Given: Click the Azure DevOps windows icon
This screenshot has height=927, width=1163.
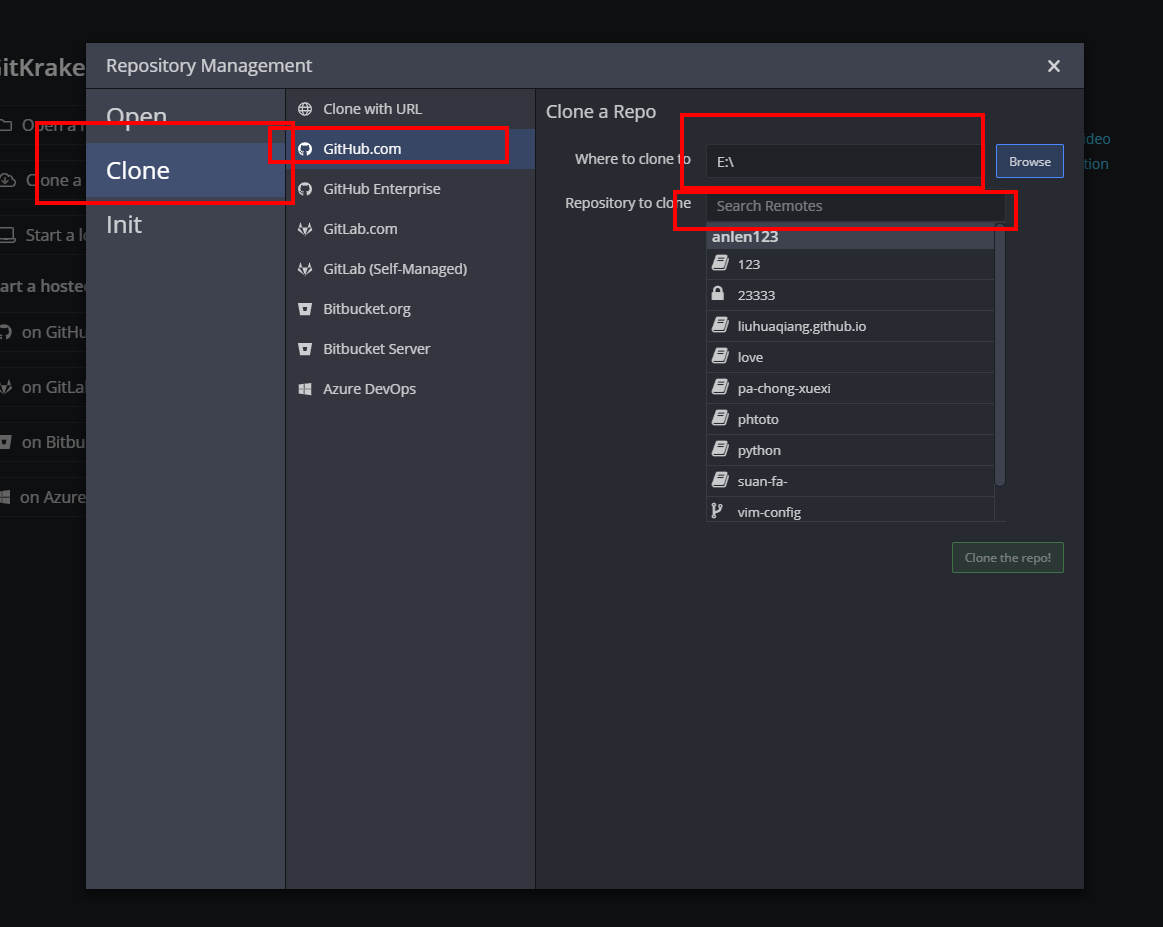Looking at the screenshot, I should point(305,389).
